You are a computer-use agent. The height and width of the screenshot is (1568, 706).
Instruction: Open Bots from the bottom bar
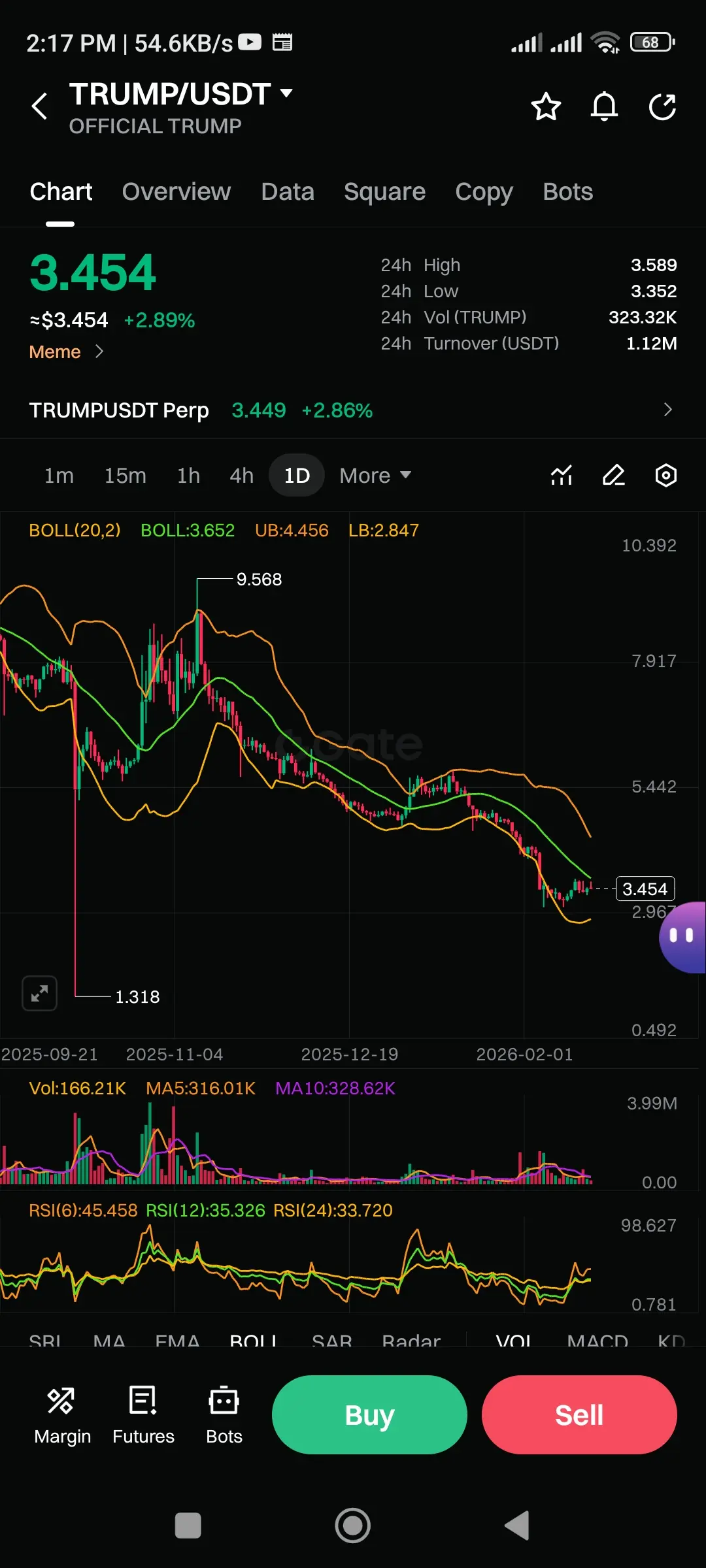click(x=224, y=1416)
